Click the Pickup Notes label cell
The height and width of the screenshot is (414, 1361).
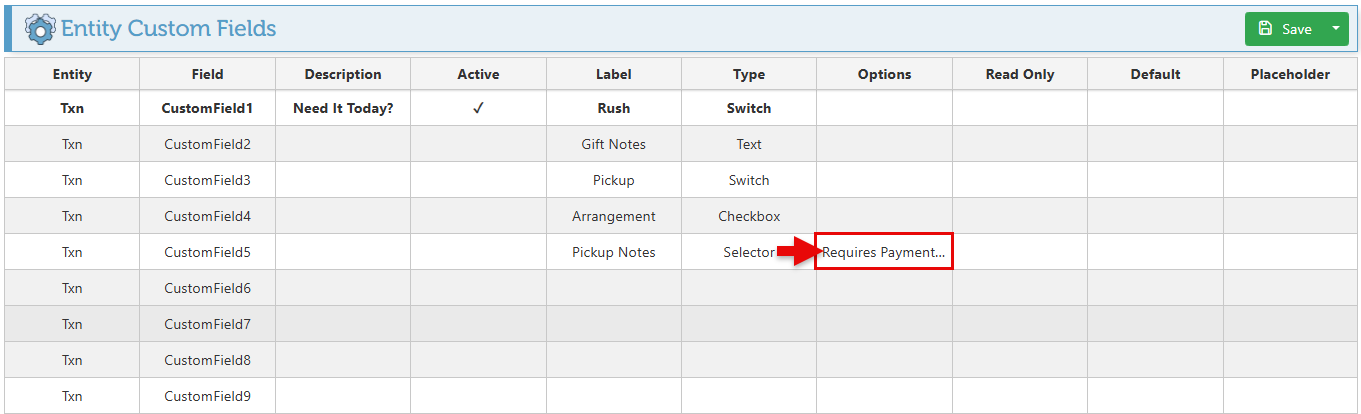click(613, 252)
